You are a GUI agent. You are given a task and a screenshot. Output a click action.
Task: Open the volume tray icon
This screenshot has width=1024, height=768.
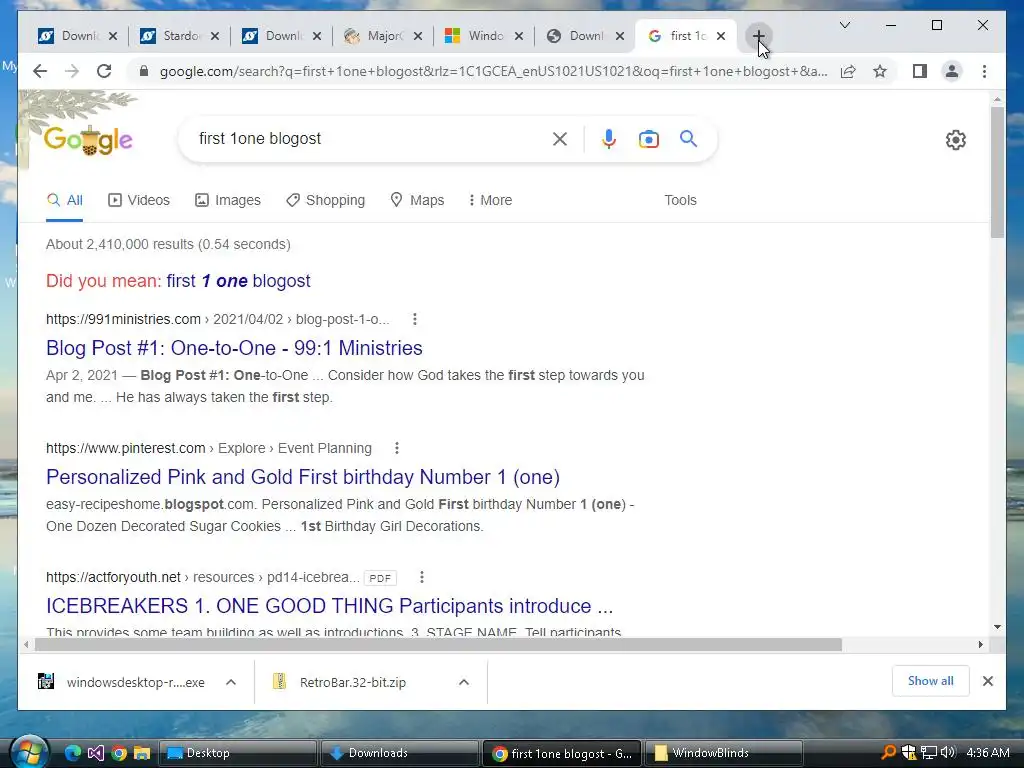point(948,752)
